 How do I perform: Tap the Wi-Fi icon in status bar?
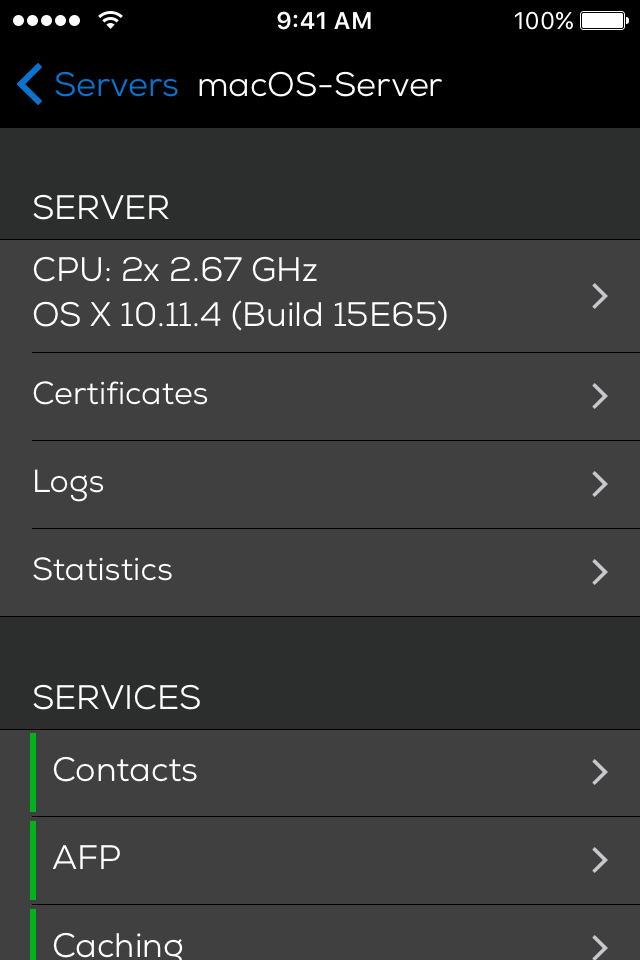(111, 20)
